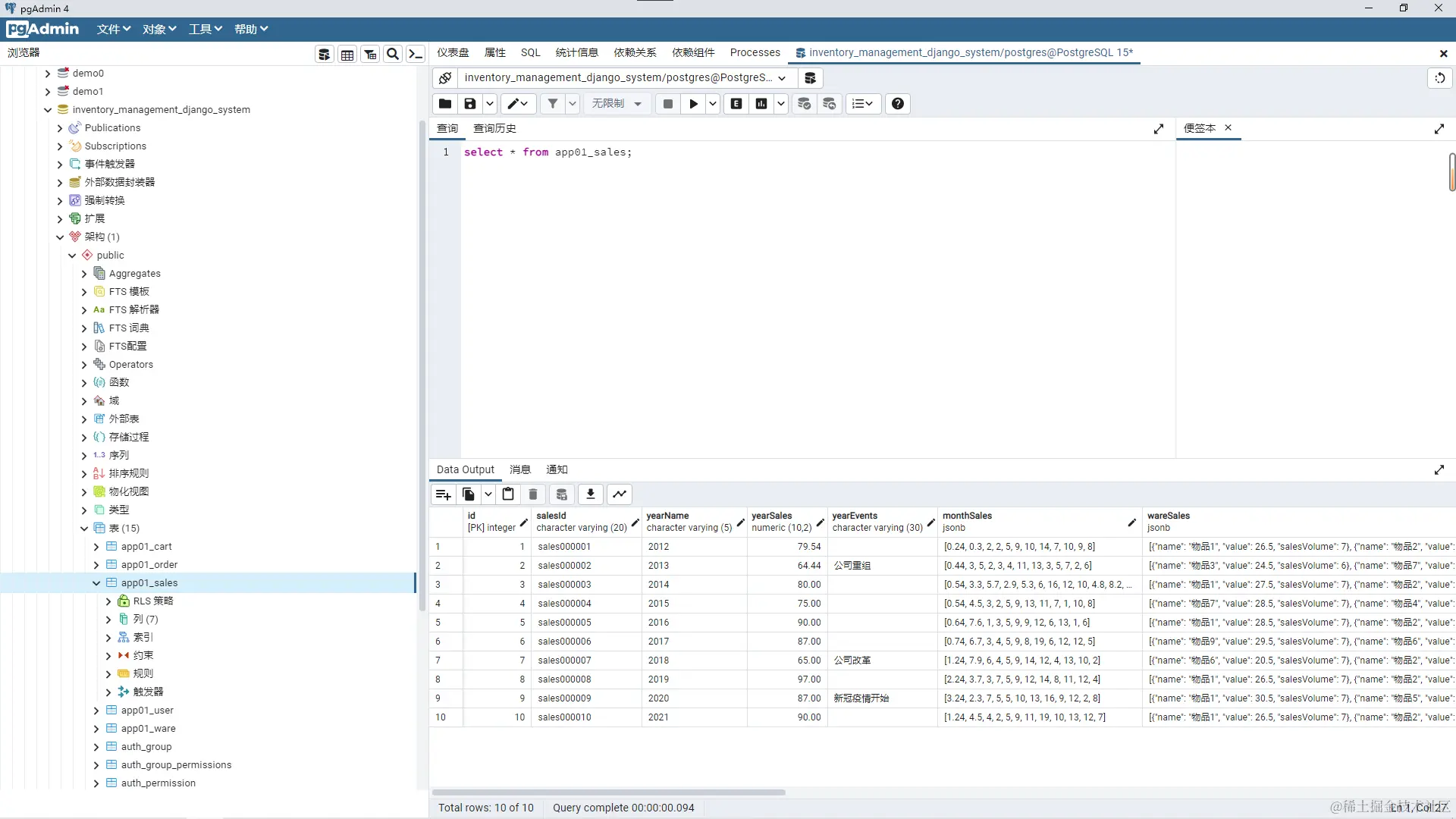Switch to the SQL tab
The height and width of the screenshot is (819, 1456).
[531, 52]
